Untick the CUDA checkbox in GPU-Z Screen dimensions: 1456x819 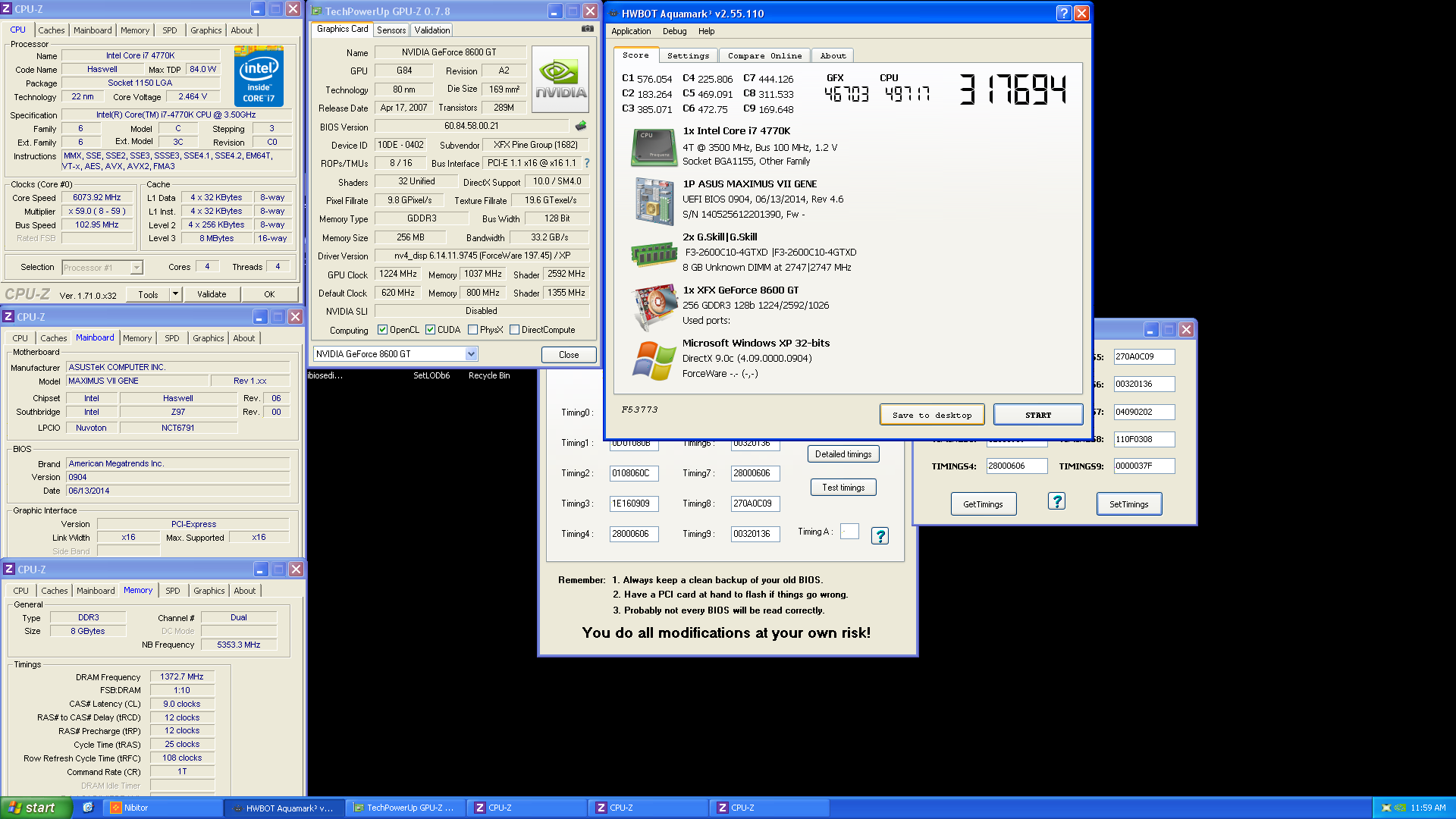tap(430, 330)
